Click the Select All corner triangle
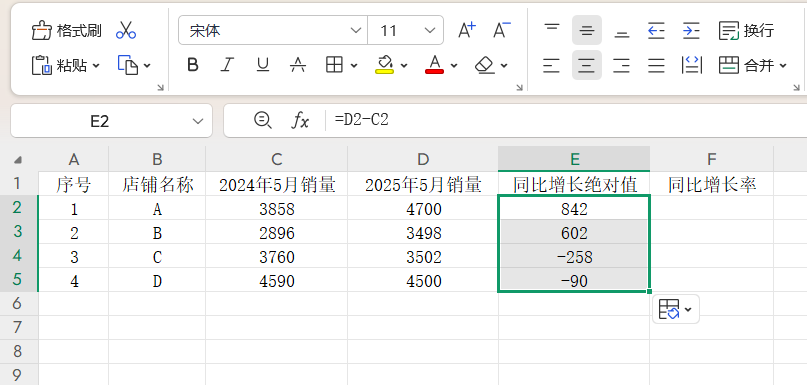The image size is (807, 385). (x=17, y=160)
